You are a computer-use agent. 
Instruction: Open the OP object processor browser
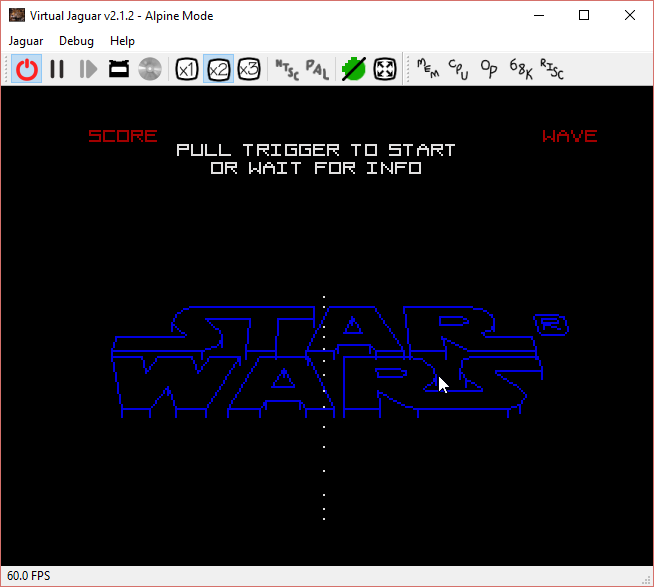tap(489, 69)
